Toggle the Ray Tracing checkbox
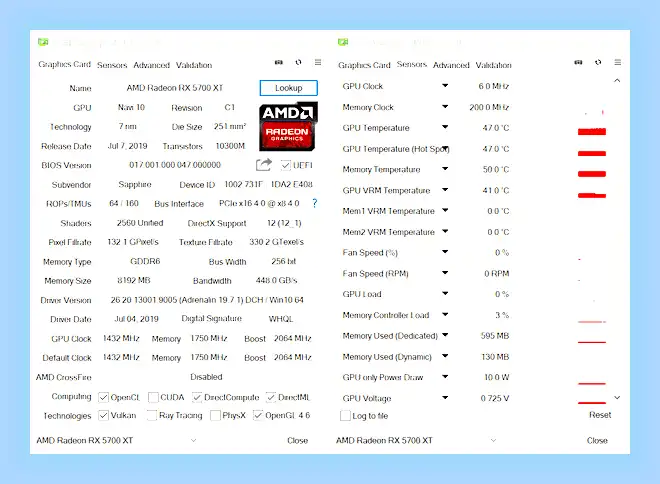Screen dimensions: 660x484 [152, 415]
